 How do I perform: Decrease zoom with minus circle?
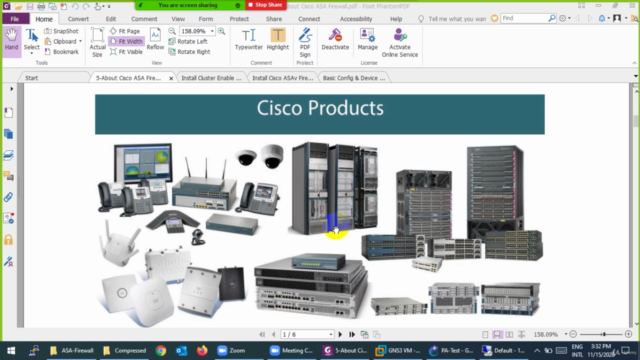(573, 334)
